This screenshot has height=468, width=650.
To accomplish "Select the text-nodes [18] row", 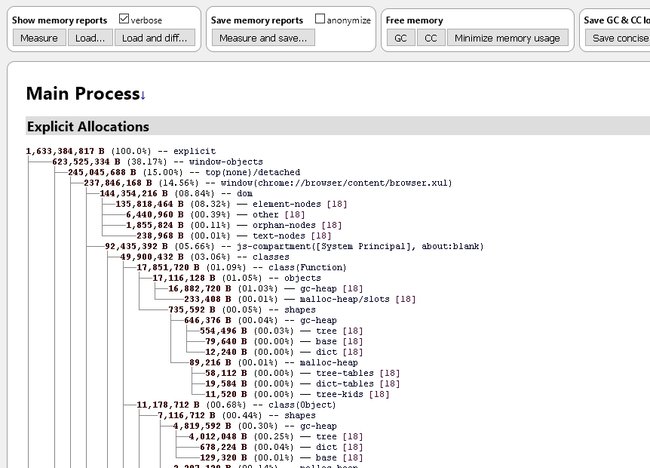I will (234, 236).
